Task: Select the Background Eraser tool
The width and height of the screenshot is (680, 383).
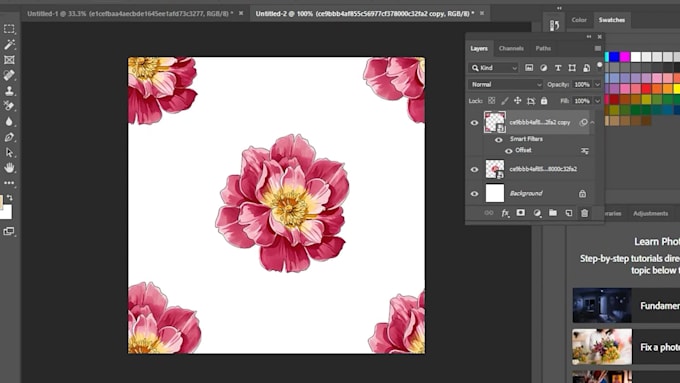Action: pos(9,106)
